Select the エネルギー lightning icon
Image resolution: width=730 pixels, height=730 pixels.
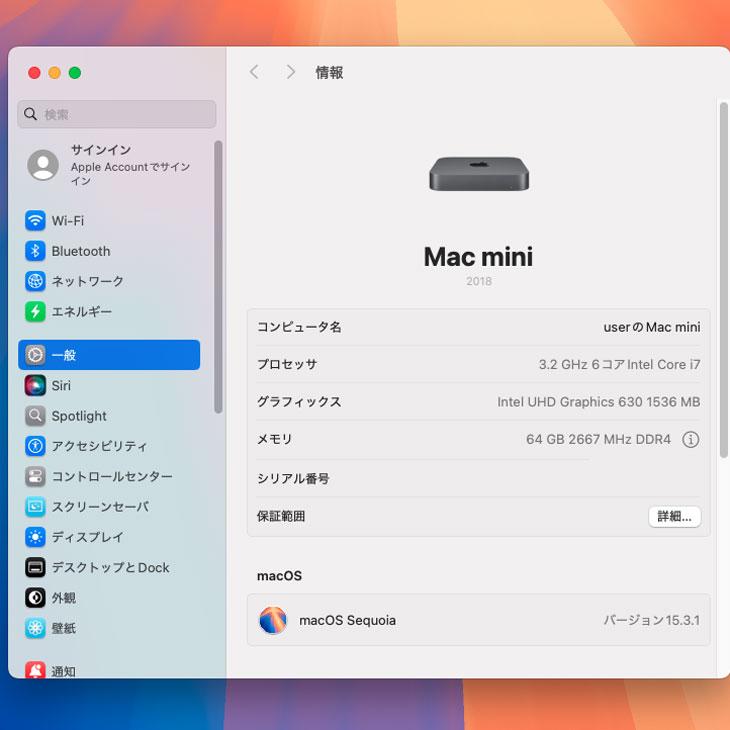35,311
